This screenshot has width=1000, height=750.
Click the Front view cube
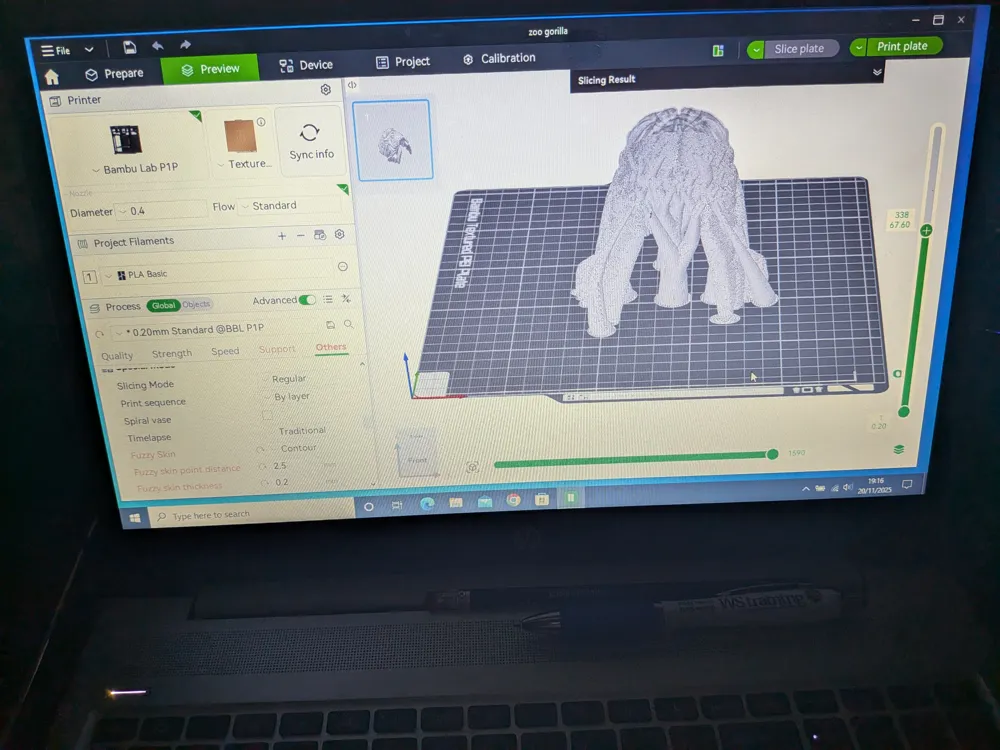(417, 455)
